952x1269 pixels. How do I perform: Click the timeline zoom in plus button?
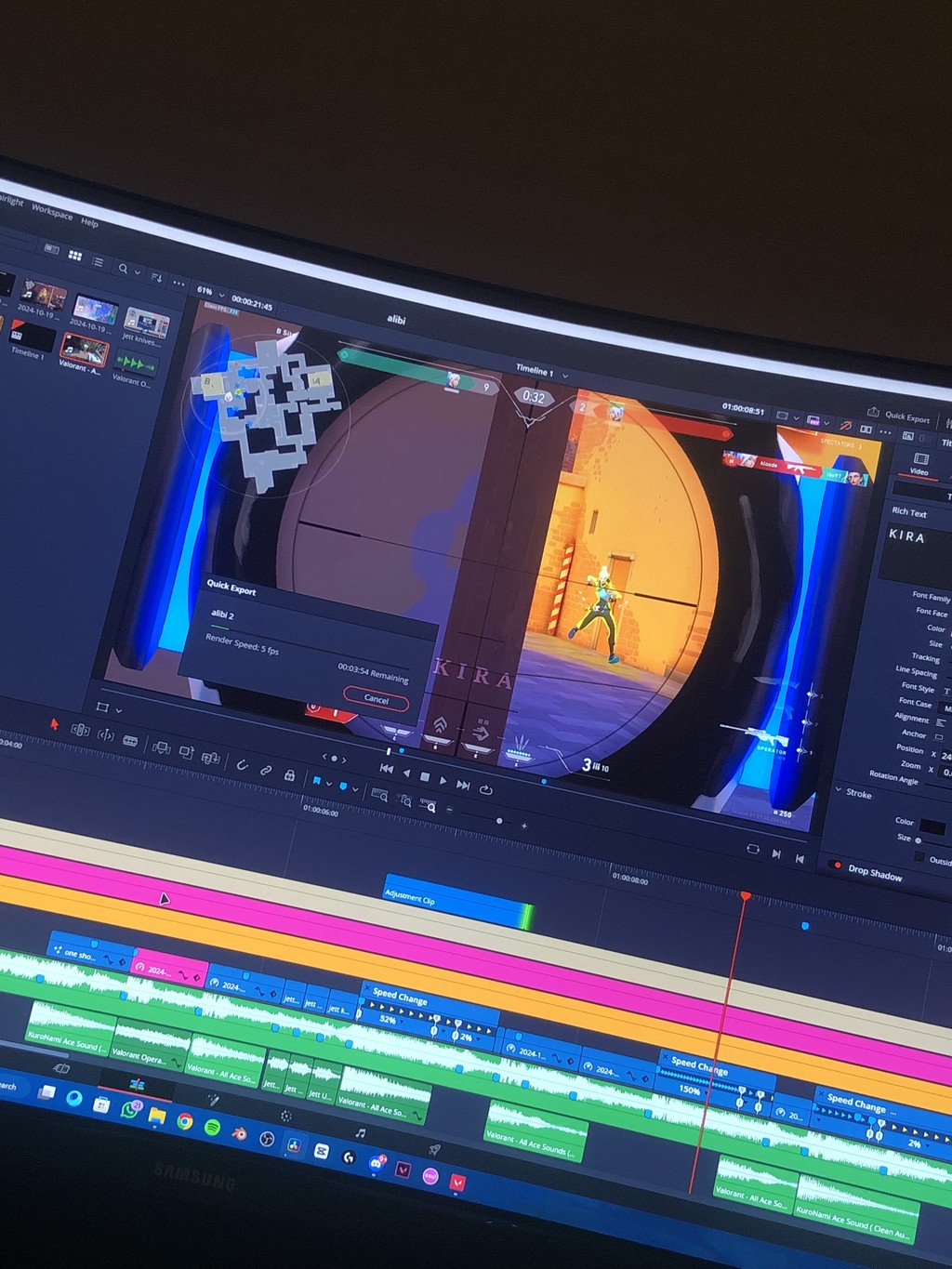pos(524,826)
